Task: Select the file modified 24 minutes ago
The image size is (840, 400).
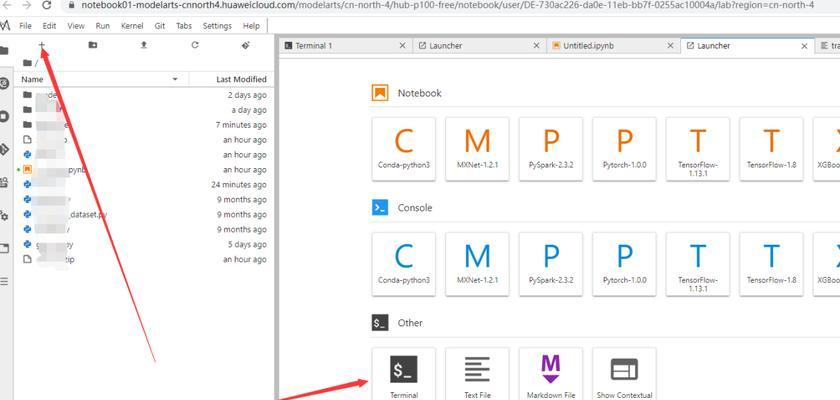Action: 144,185
